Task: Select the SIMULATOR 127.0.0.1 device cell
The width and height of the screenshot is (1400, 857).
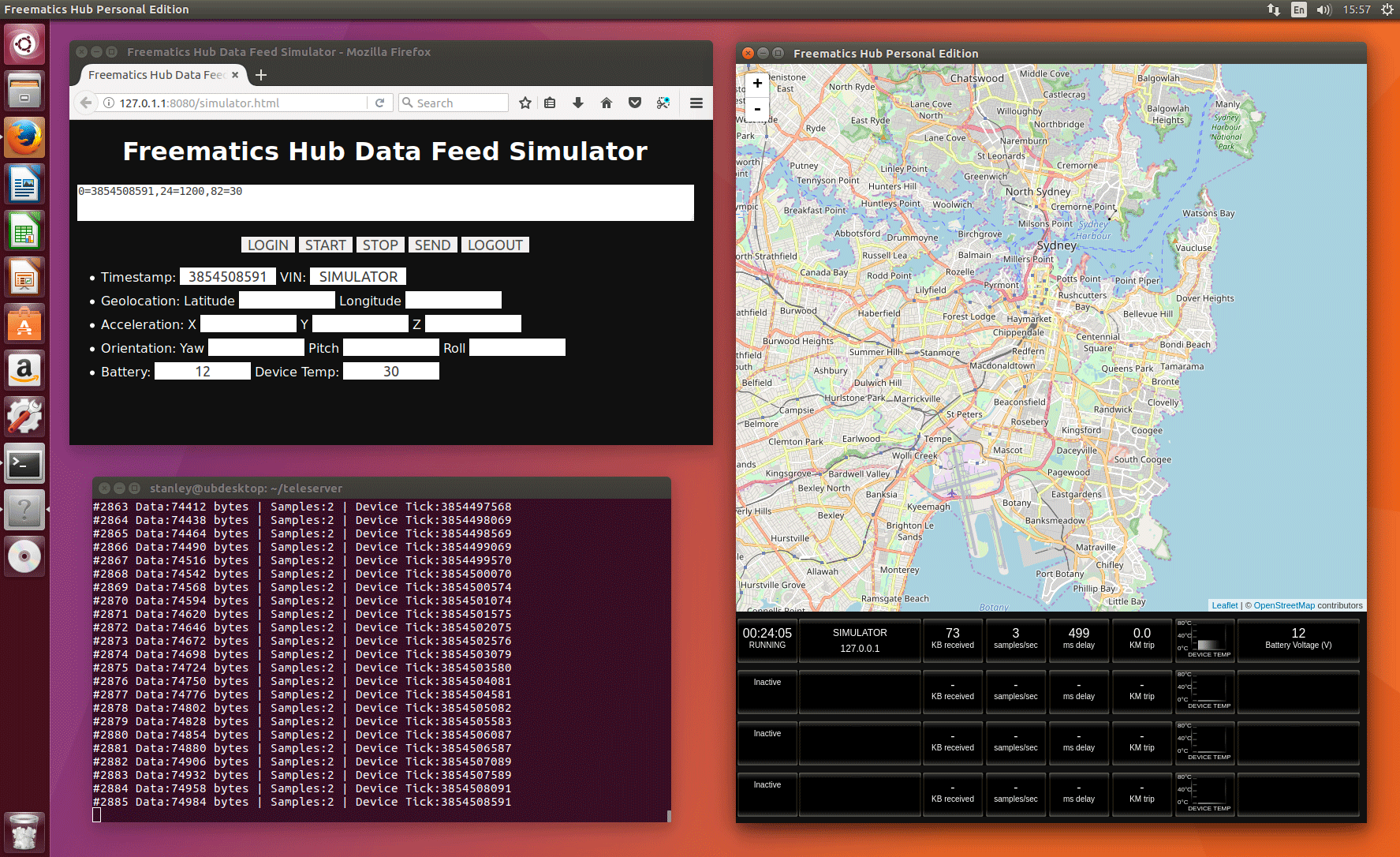Action: point(860,640)
